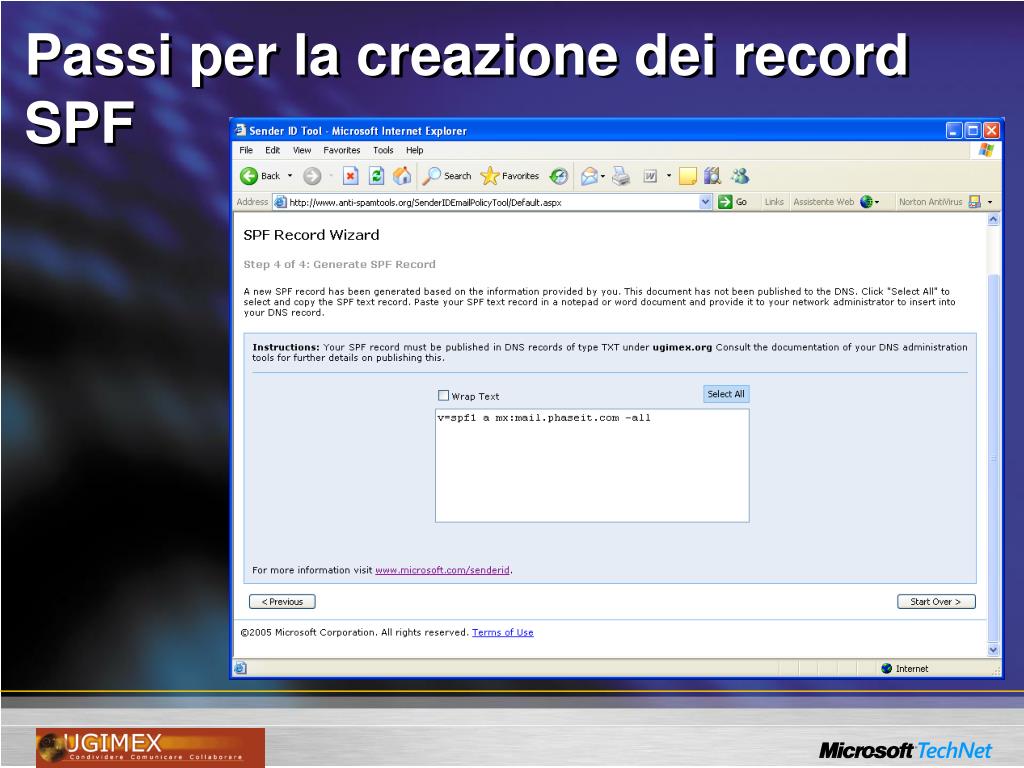
Task: Click inside the SPF record text area
Action: click(592, 466)
